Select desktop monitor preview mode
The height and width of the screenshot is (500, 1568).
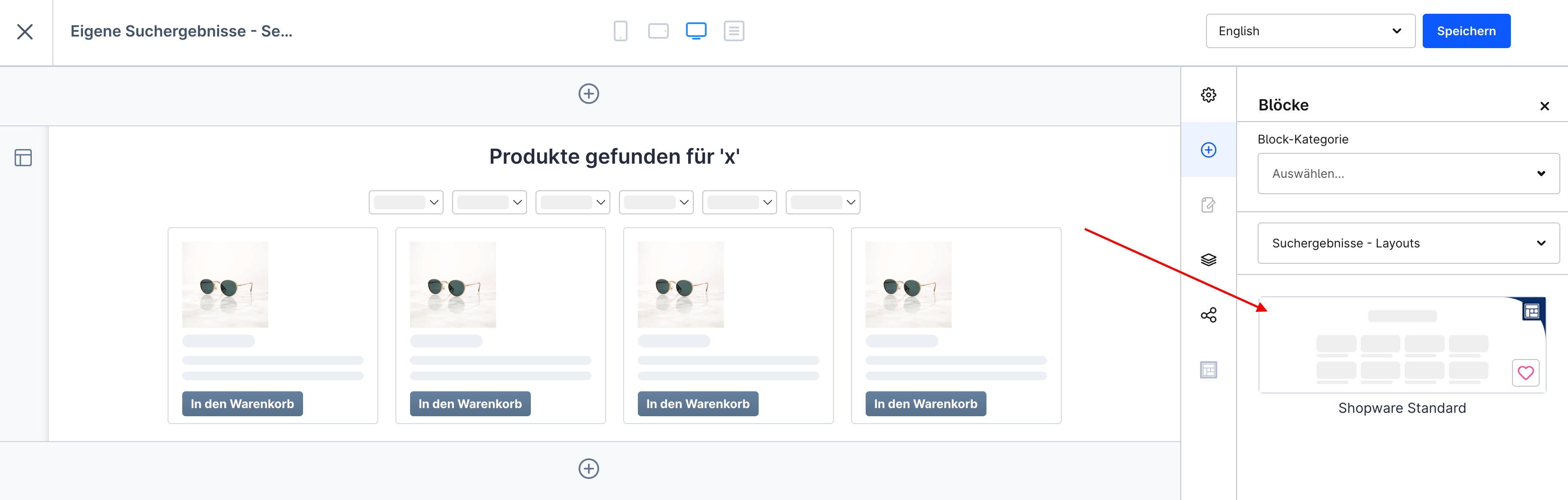pos(696,31)
